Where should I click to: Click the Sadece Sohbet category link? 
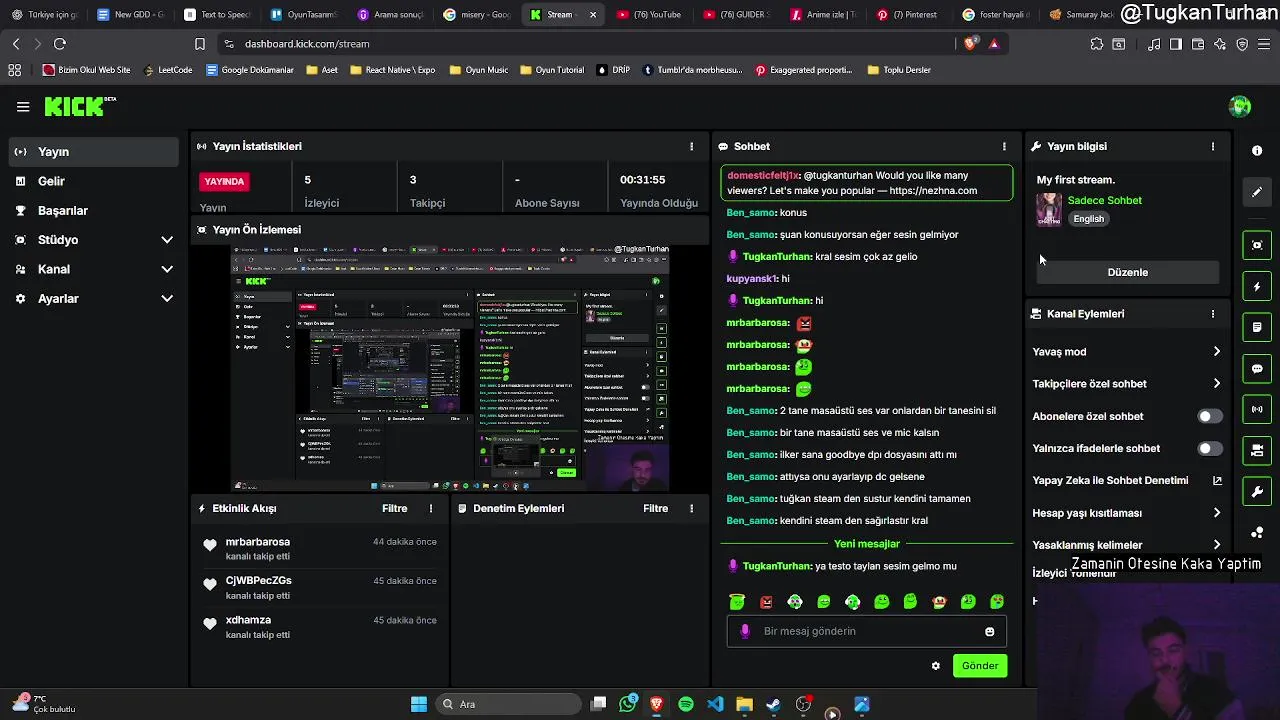1104,200
